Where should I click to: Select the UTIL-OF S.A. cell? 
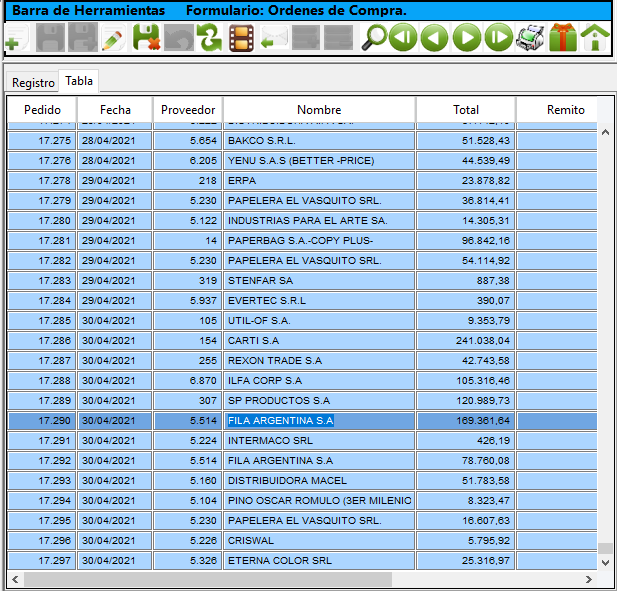click(x=319, y=321)
